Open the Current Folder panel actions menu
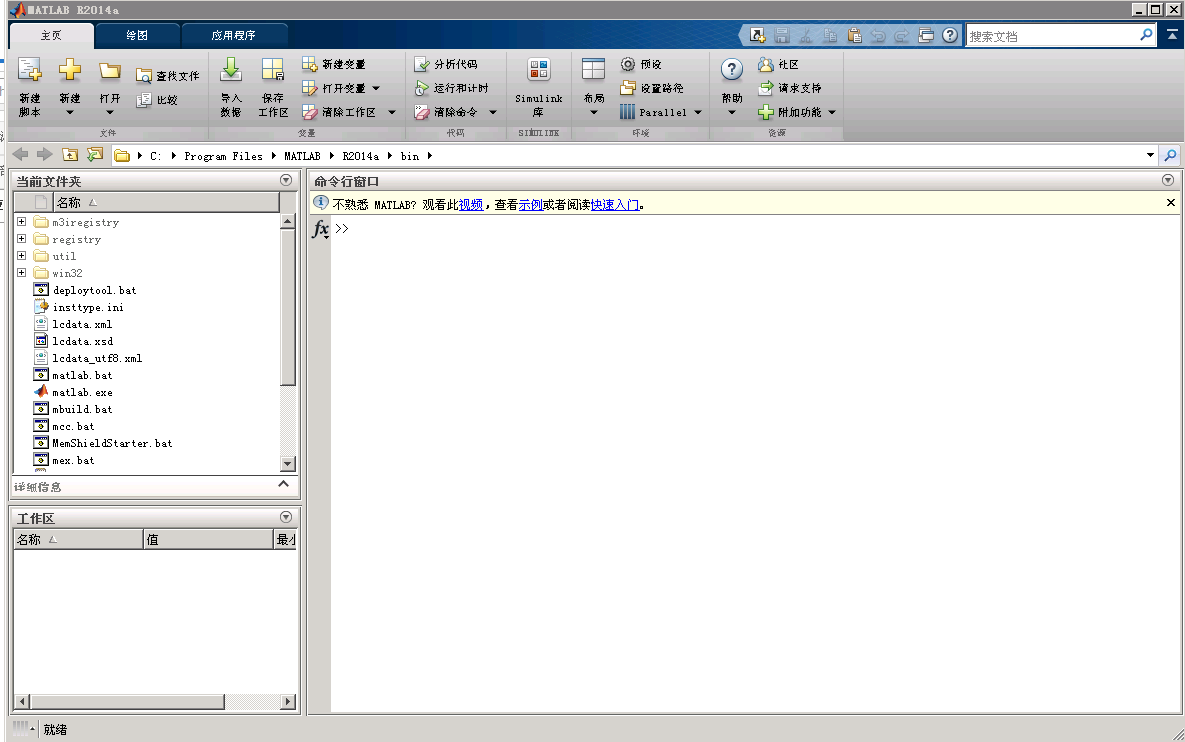The width and height of the screenshot is (1185, 742). [286, 180]
